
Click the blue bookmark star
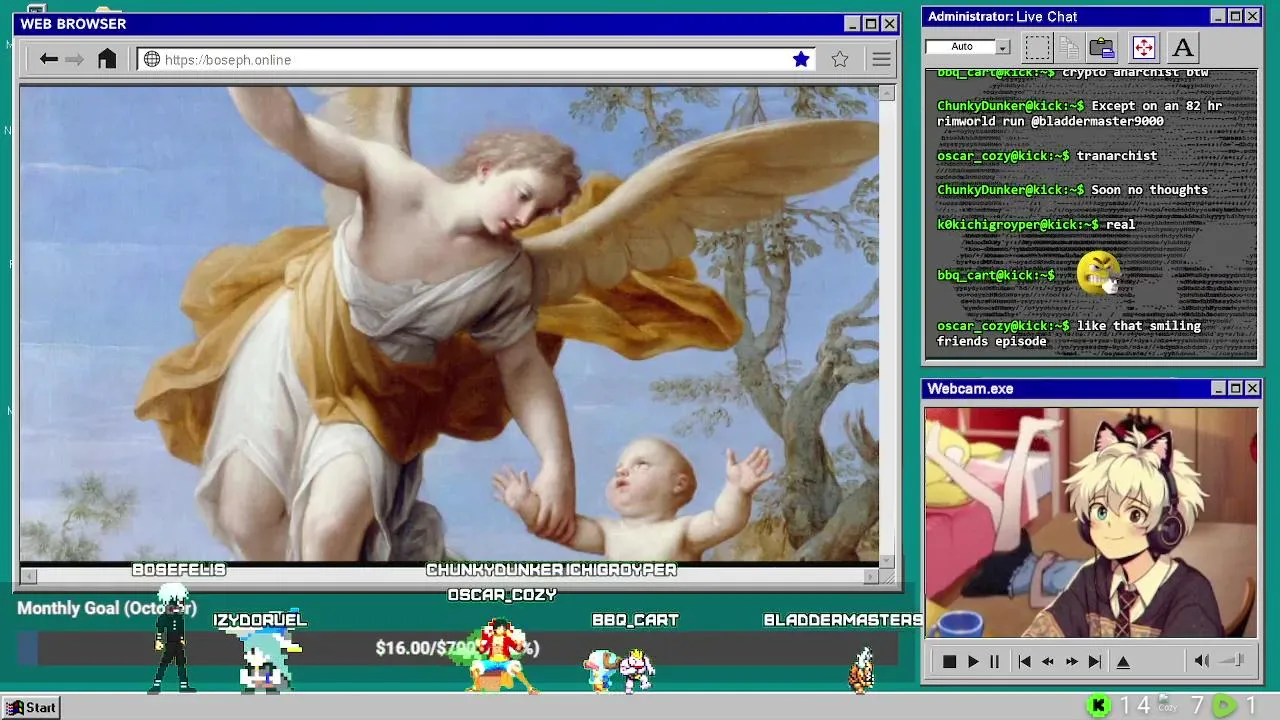pos(801,59)
